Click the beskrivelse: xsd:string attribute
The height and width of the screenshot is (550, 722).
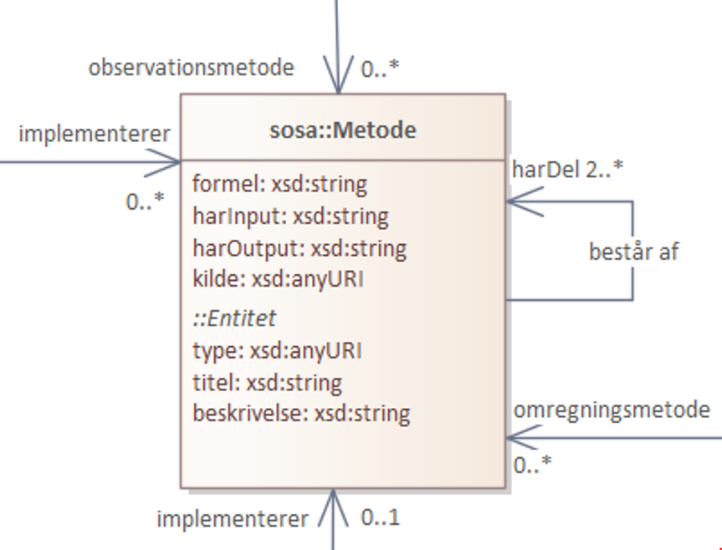coord(301,413)
